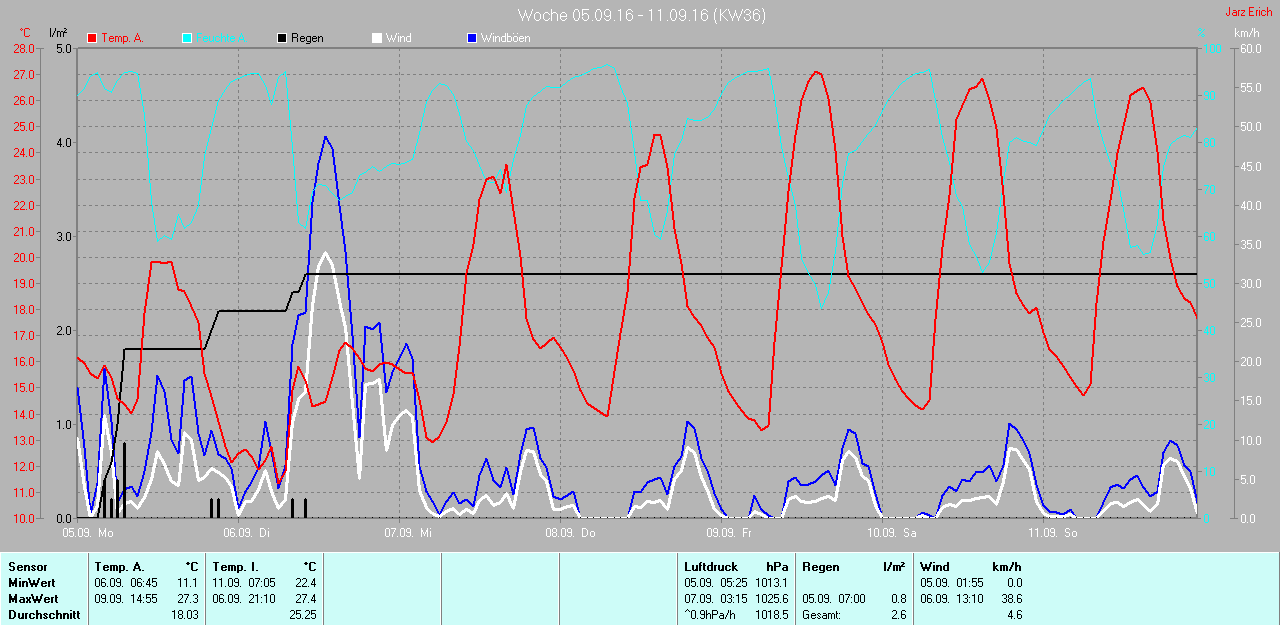
Task: Click the 'l/m²' axis unit at top left
Action: pyautogui.click(x=58, y=32)
